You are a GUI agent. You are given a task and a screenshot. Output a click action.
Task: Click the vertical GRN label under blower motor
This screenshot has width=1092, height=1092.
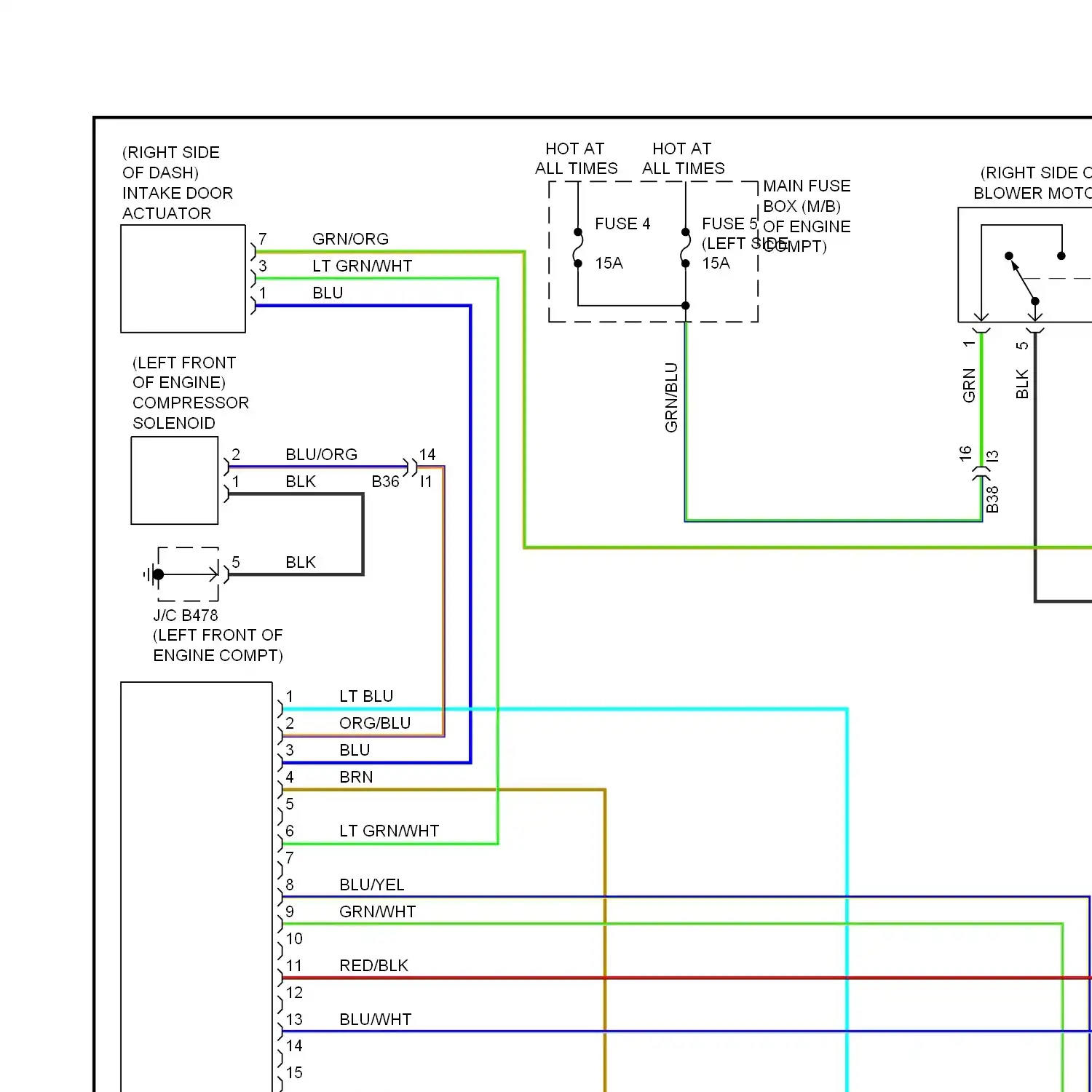pyautogui.click(x=969, y=385)
